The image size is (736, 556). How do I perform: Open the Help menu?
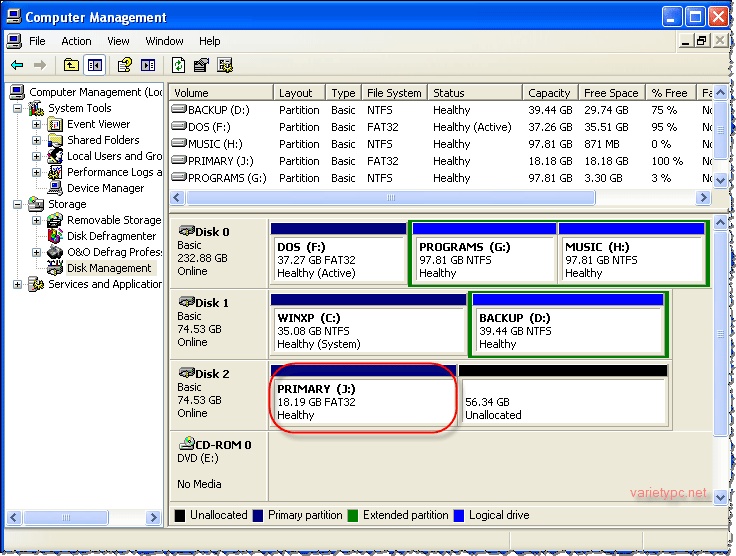coord(209,41)
